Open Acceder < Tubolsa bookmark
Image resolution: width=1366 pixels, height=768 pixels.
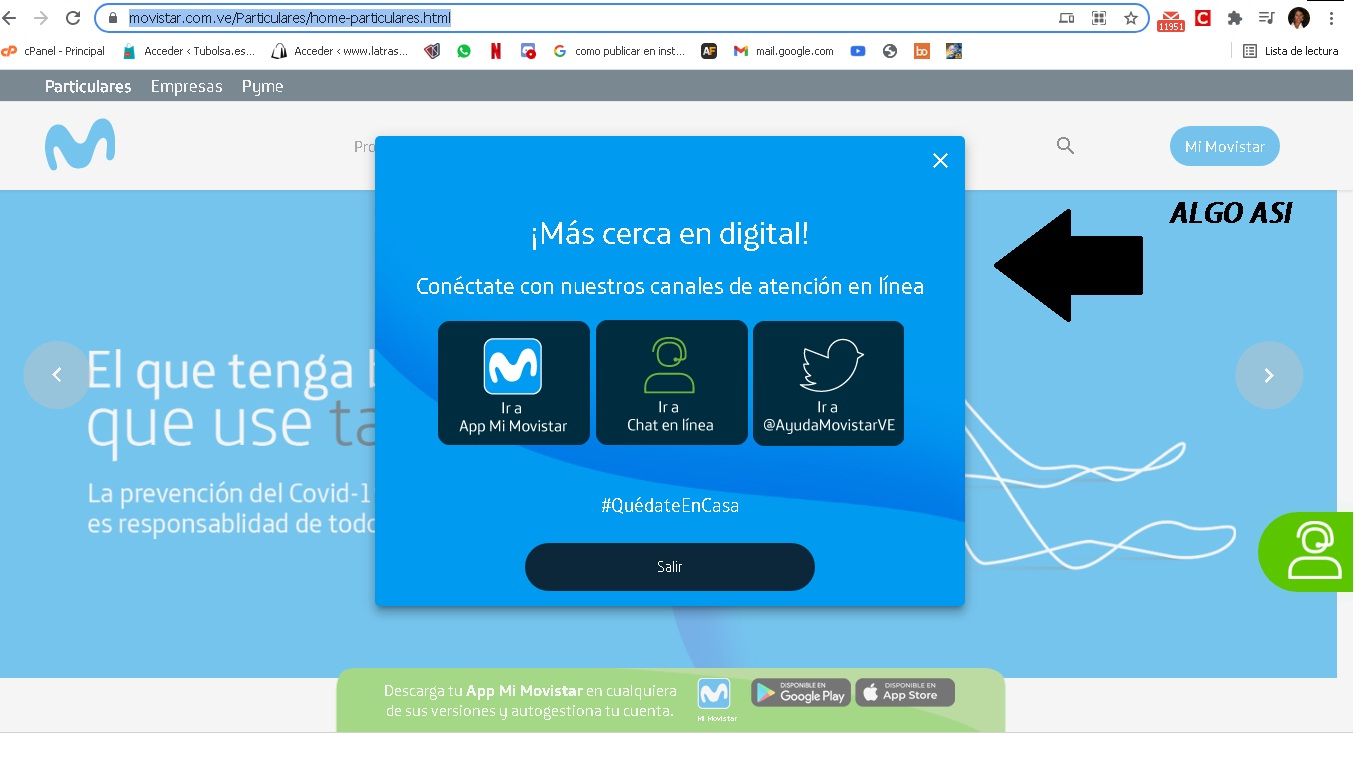coord(188,51)
